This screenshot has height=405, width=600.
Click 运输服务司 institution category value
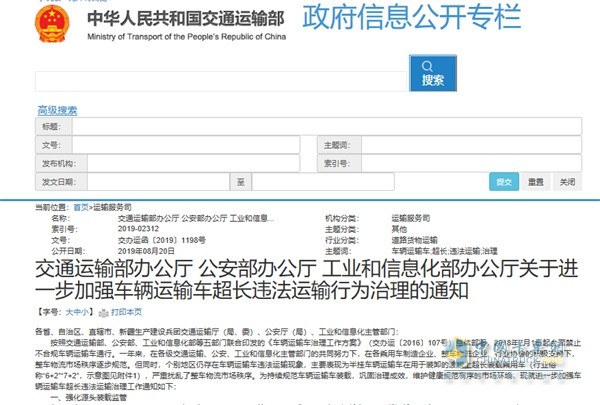coord(411,218)
